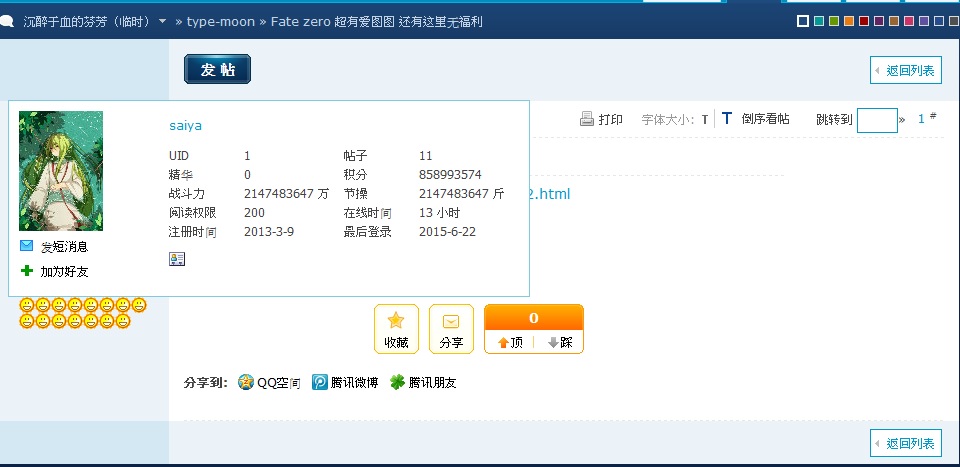This screenshot has height=467, width=960.
Task: Focus the 跳转到 floor number field
Action: 877,120
